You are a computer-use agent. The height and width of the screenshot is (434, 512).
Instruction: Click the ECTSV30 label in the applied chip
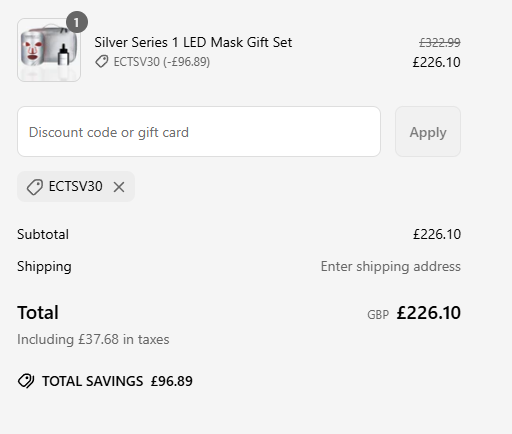(x=76, y=186)
